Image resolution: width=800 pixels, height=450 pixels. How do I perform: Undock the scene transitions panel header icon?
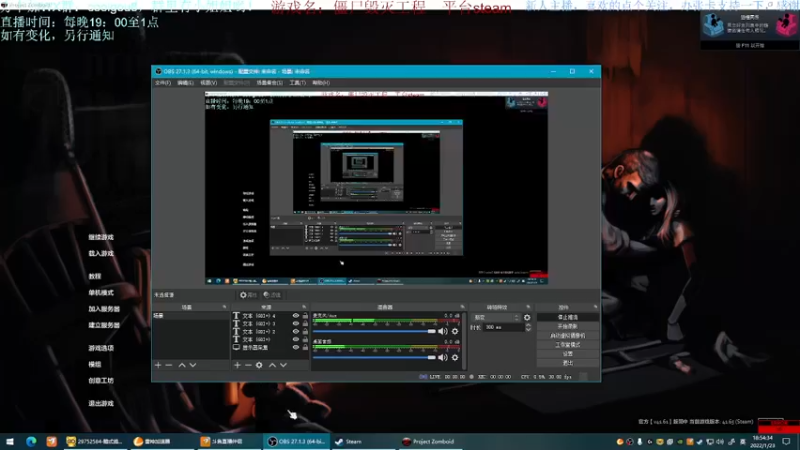(x=528, y=307)
